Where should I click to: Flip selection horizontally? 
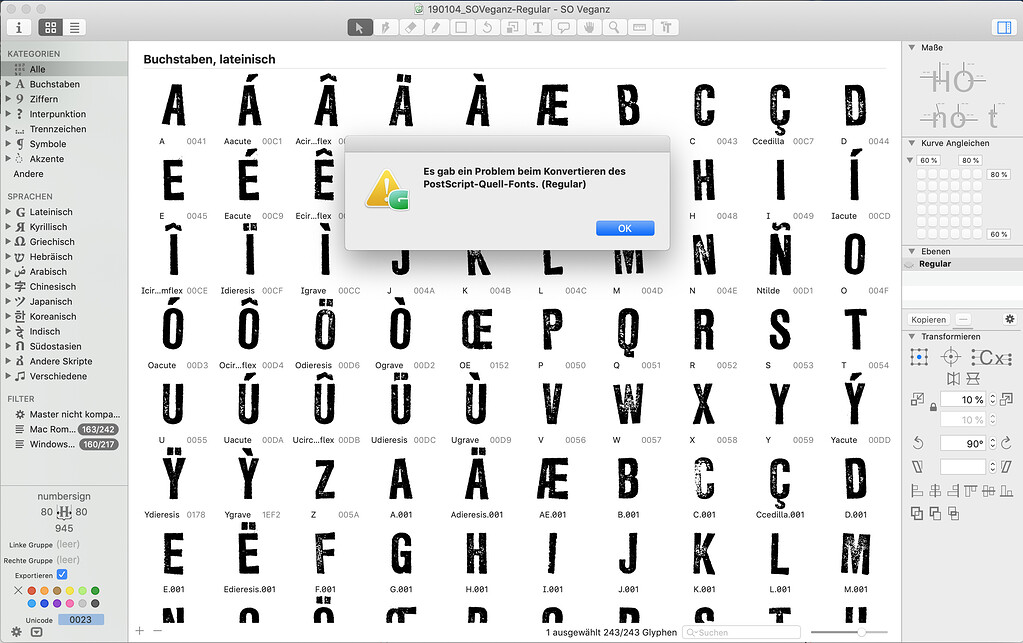coord(954,378)
